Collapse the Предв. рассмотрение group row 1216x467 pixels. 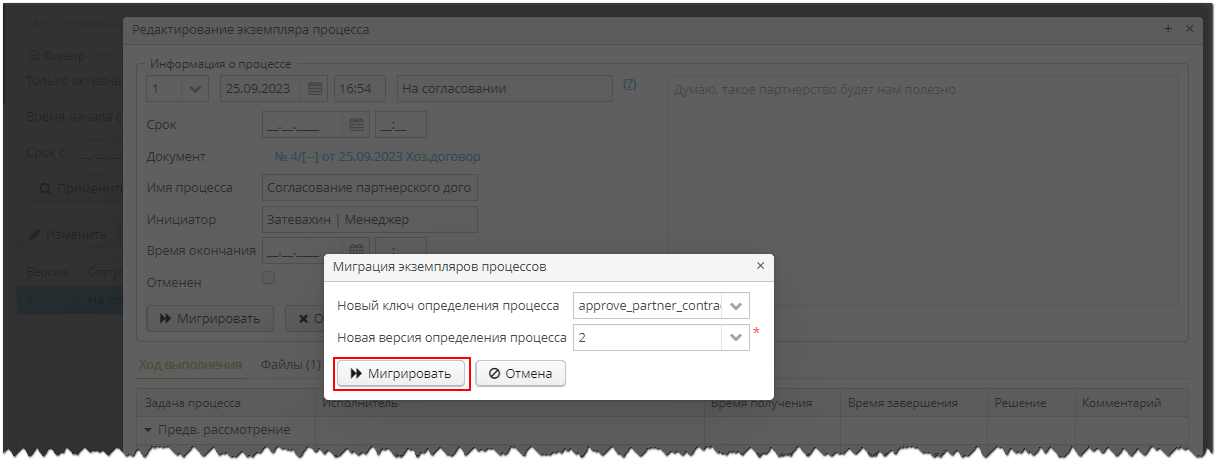point(149,430)
